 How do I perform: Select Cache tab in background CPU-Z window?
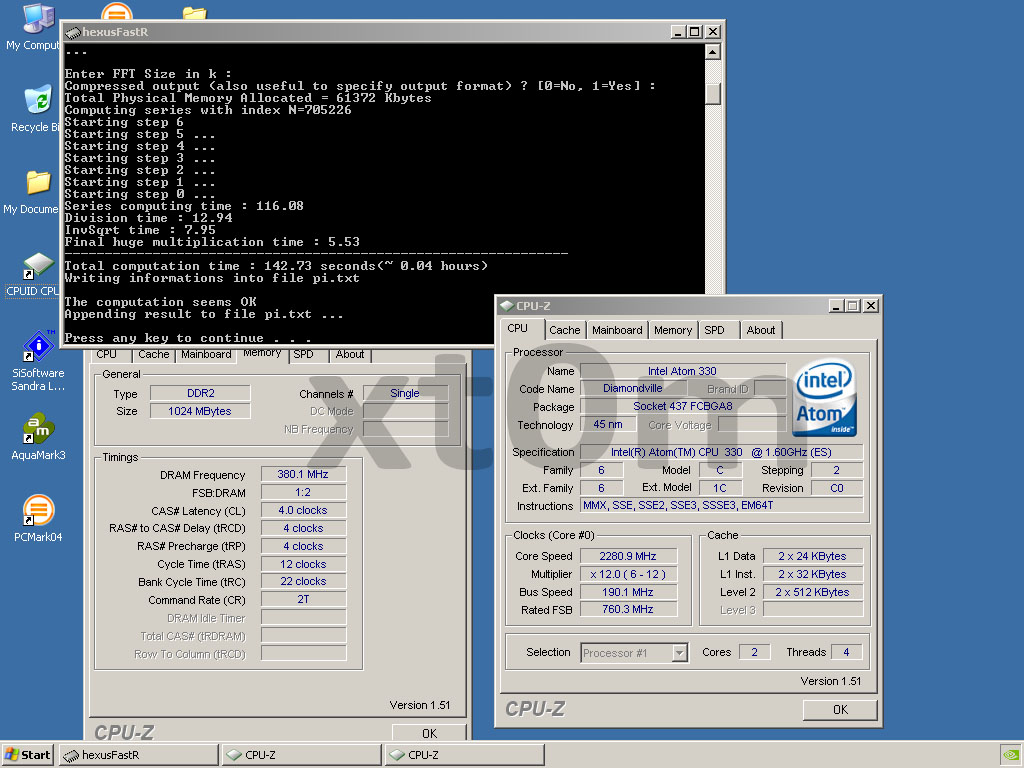(x=153, y=355)
